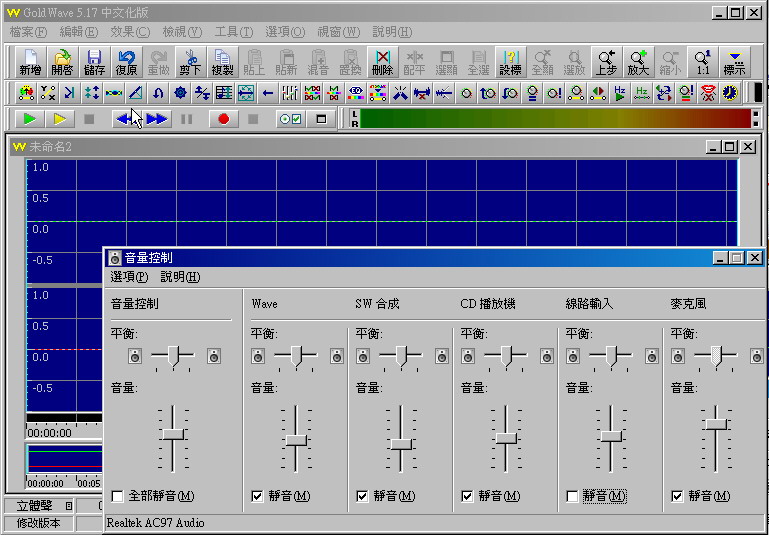Cut selection with the 剪下 icon
769x535 pixels.
(190, 63)
